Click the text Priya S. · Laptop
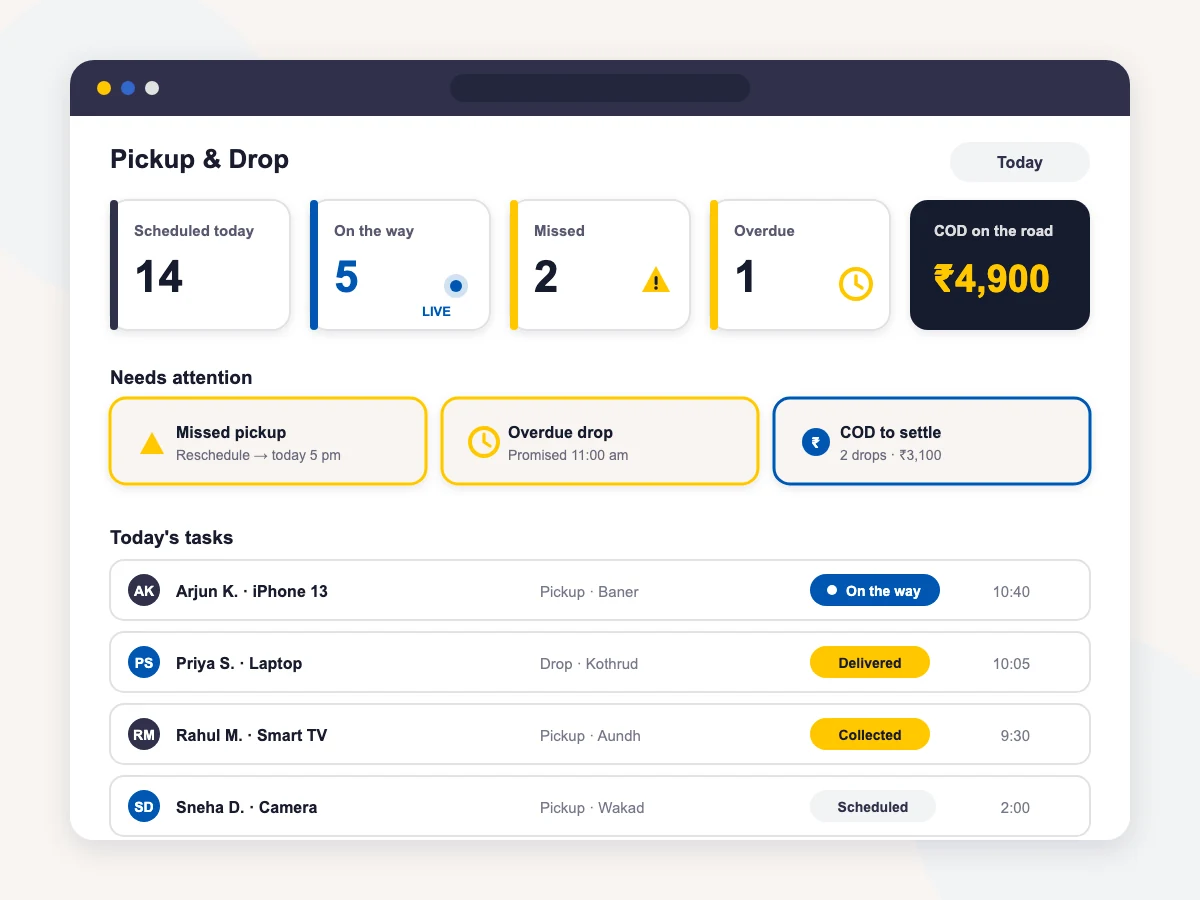The image size is (1200, 900). [x=239, y=663]
